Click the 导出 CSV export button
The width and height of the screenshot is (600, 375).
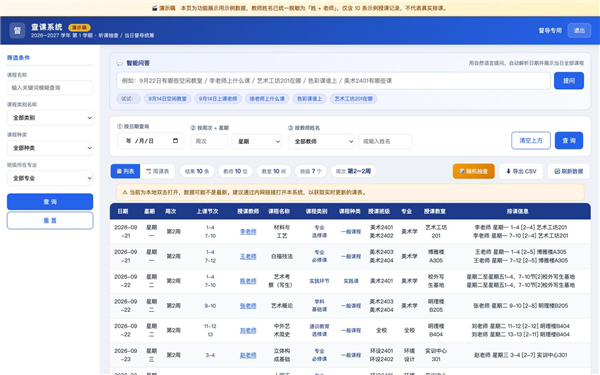521,171
